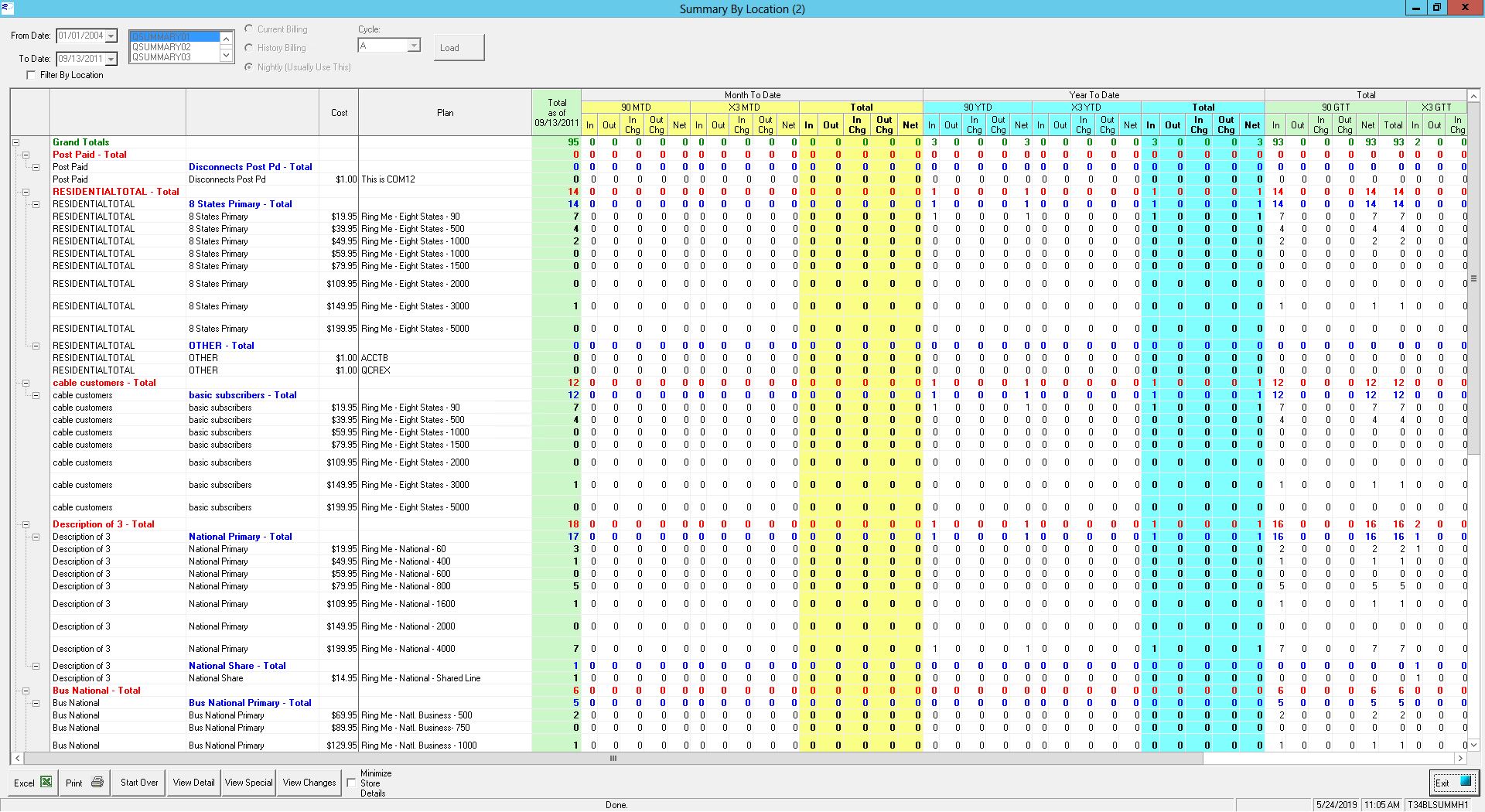Screen dimensions: 1485x812
Task: Click the To Date input field
Action: [80, 59]
